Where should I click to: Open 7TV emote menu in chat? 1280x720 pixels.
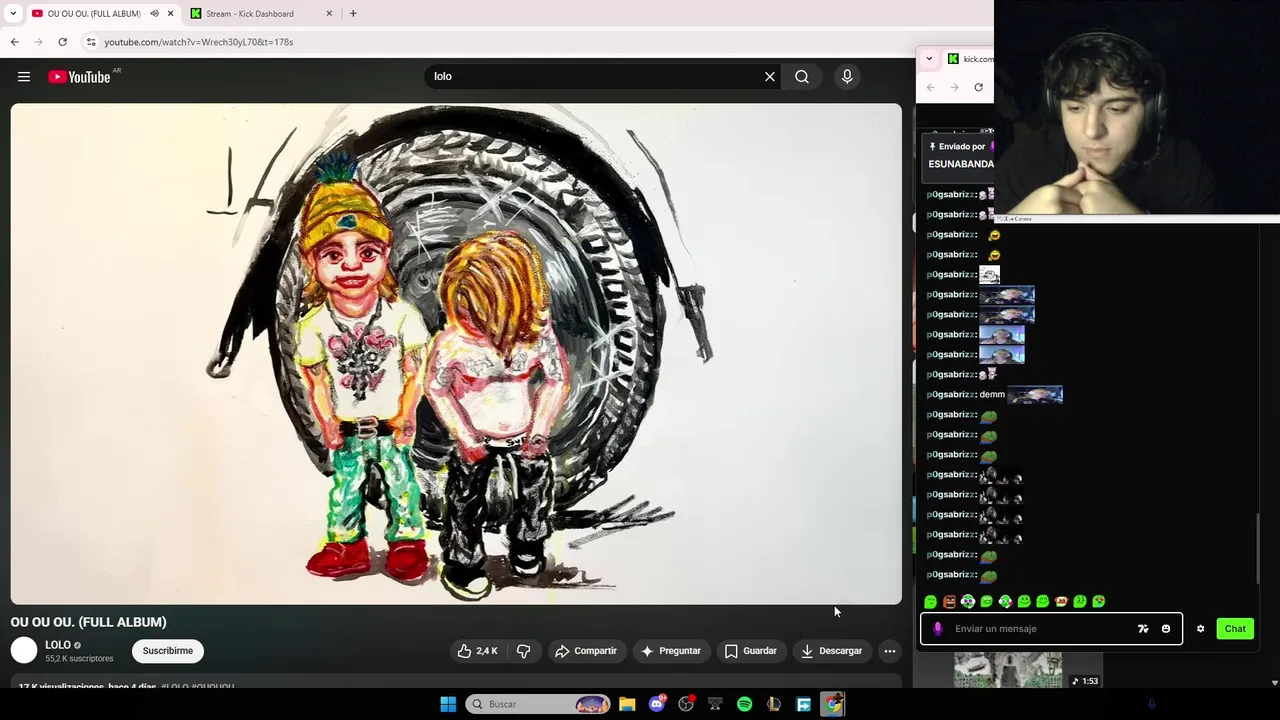(x=1143, y=629)
